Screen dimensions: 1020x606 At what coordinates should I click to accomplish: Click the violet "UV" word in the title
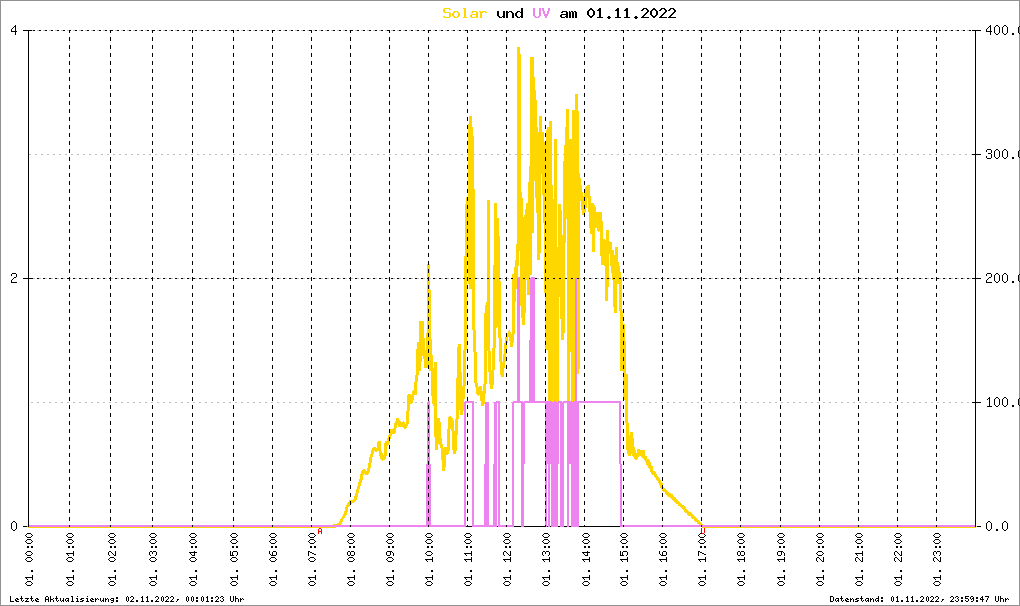pyautogui.click(x=540, y=13)
